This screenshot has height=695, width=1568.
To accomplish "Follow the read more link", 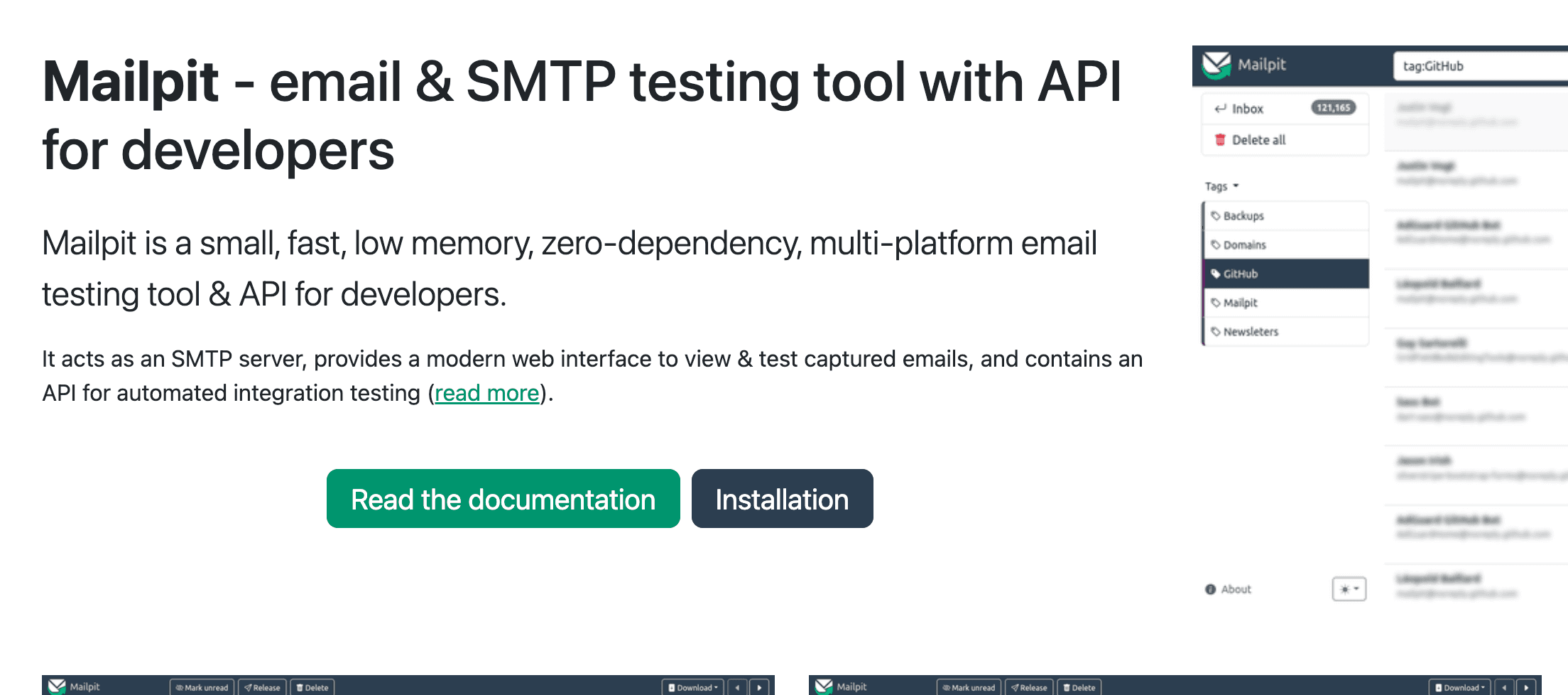I will [487, 393].
